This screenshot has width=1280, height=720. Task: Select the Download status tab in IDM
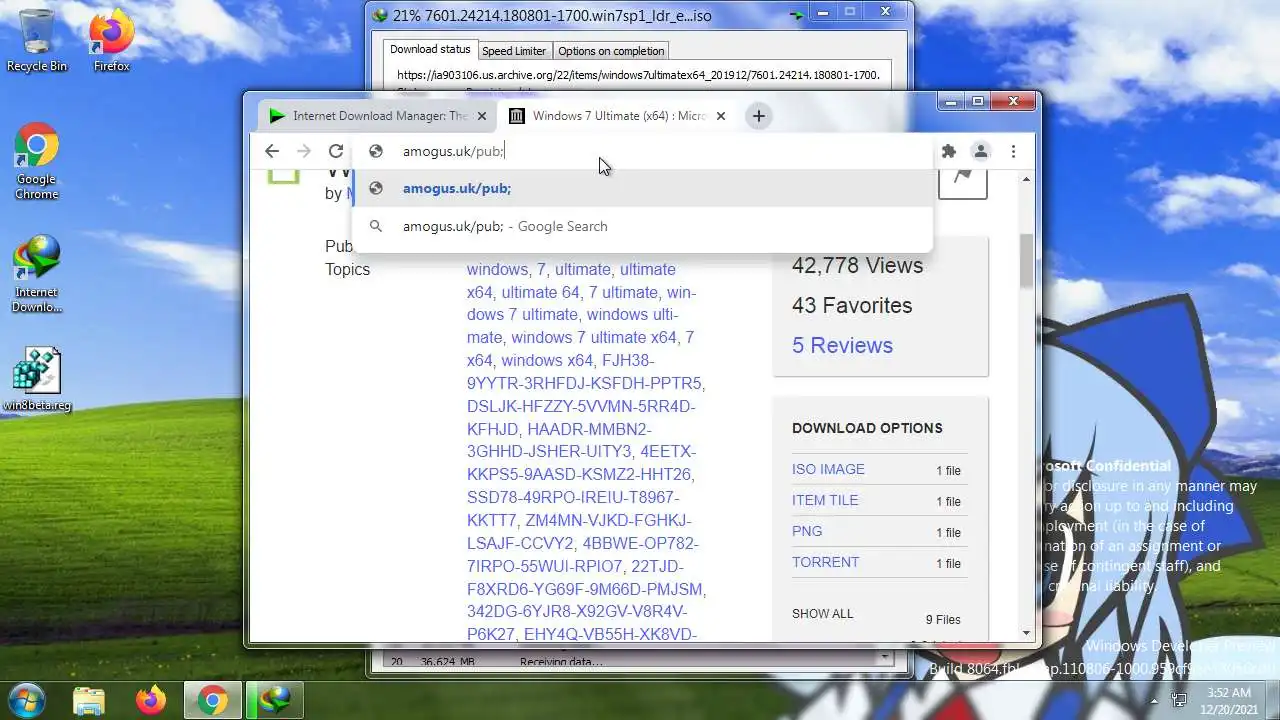tap(430, 50)
